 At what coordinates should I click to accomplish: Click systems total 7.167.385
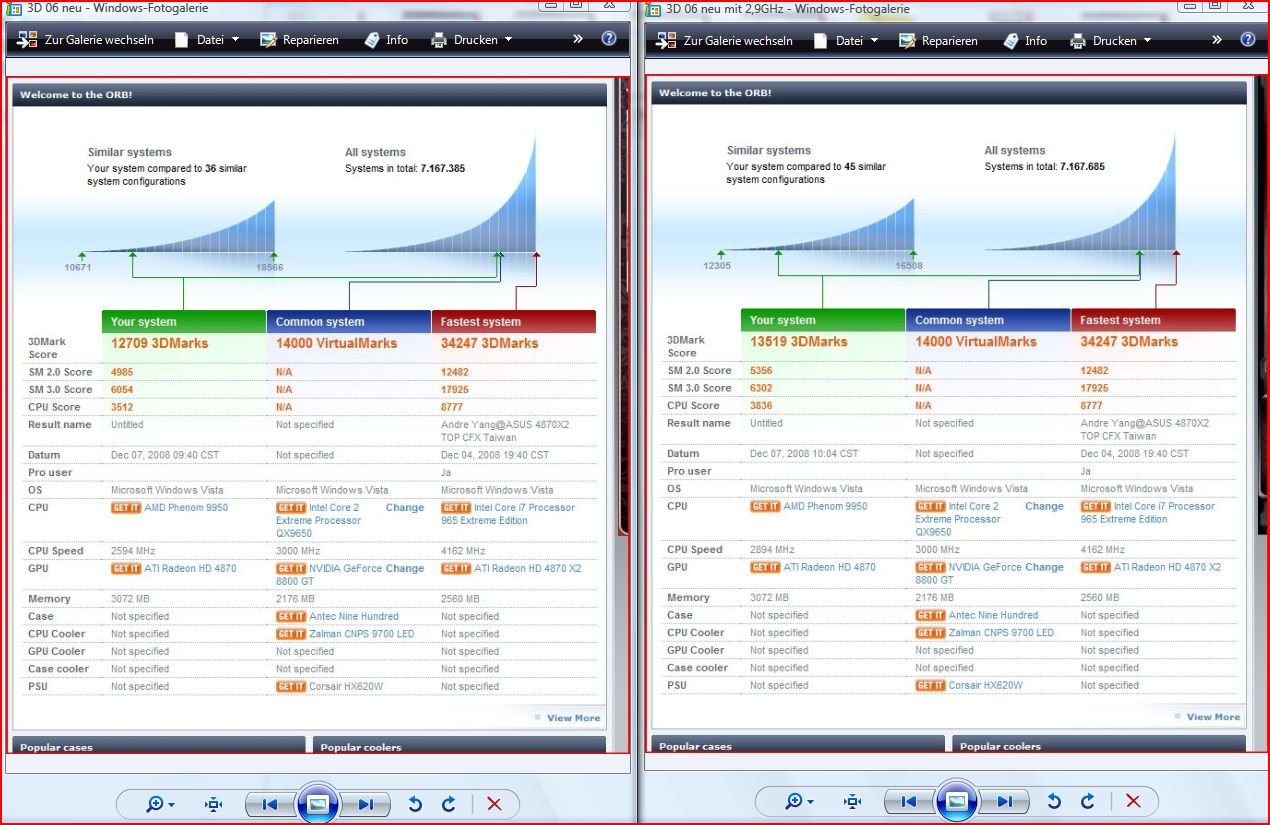(443, 168)
